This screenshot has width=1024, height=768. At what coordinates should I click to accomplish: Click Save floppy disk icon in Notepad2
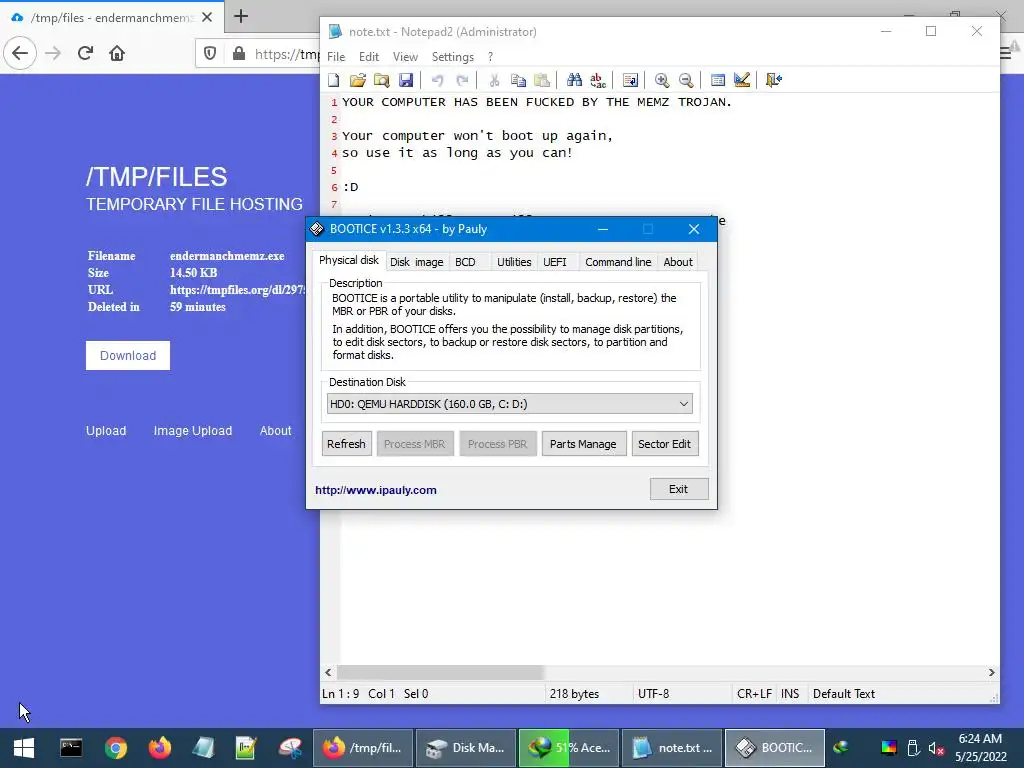pyautogui.click(x=406, y=80)
